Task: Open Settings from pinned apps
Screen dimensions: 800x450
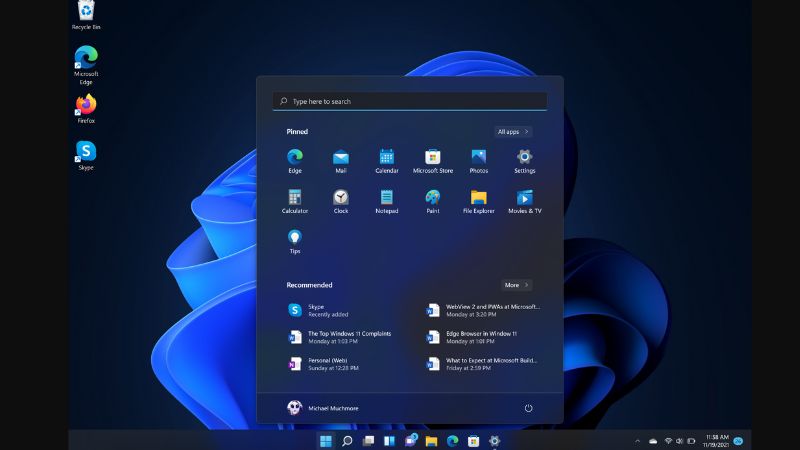Action: [x=524, y=161]
